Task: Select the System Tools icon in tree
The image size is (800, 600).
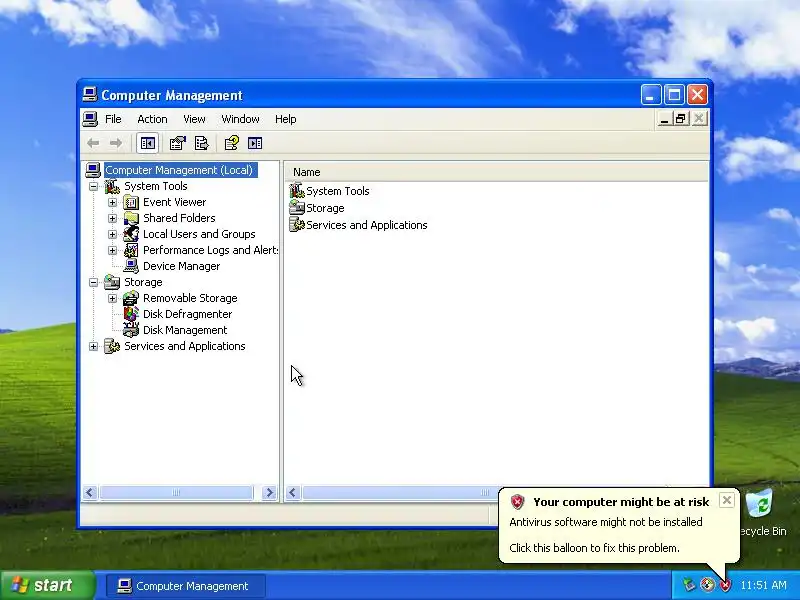Action: [112, 186]
